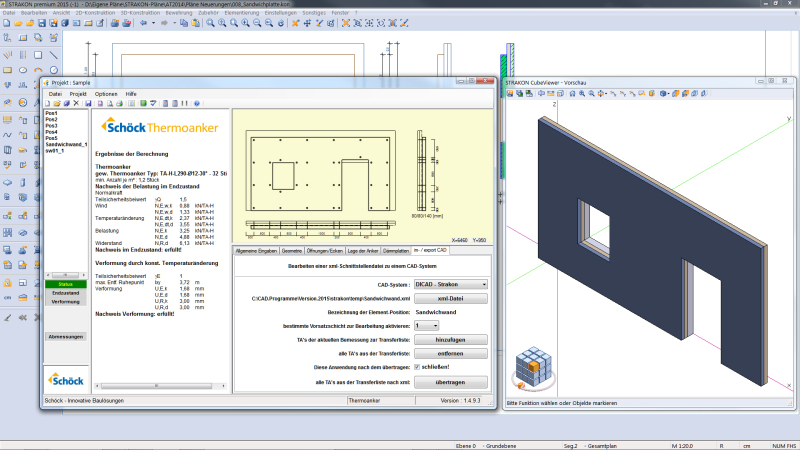Click the home view icon in CubeViewer toolbar

coord(572,93)
